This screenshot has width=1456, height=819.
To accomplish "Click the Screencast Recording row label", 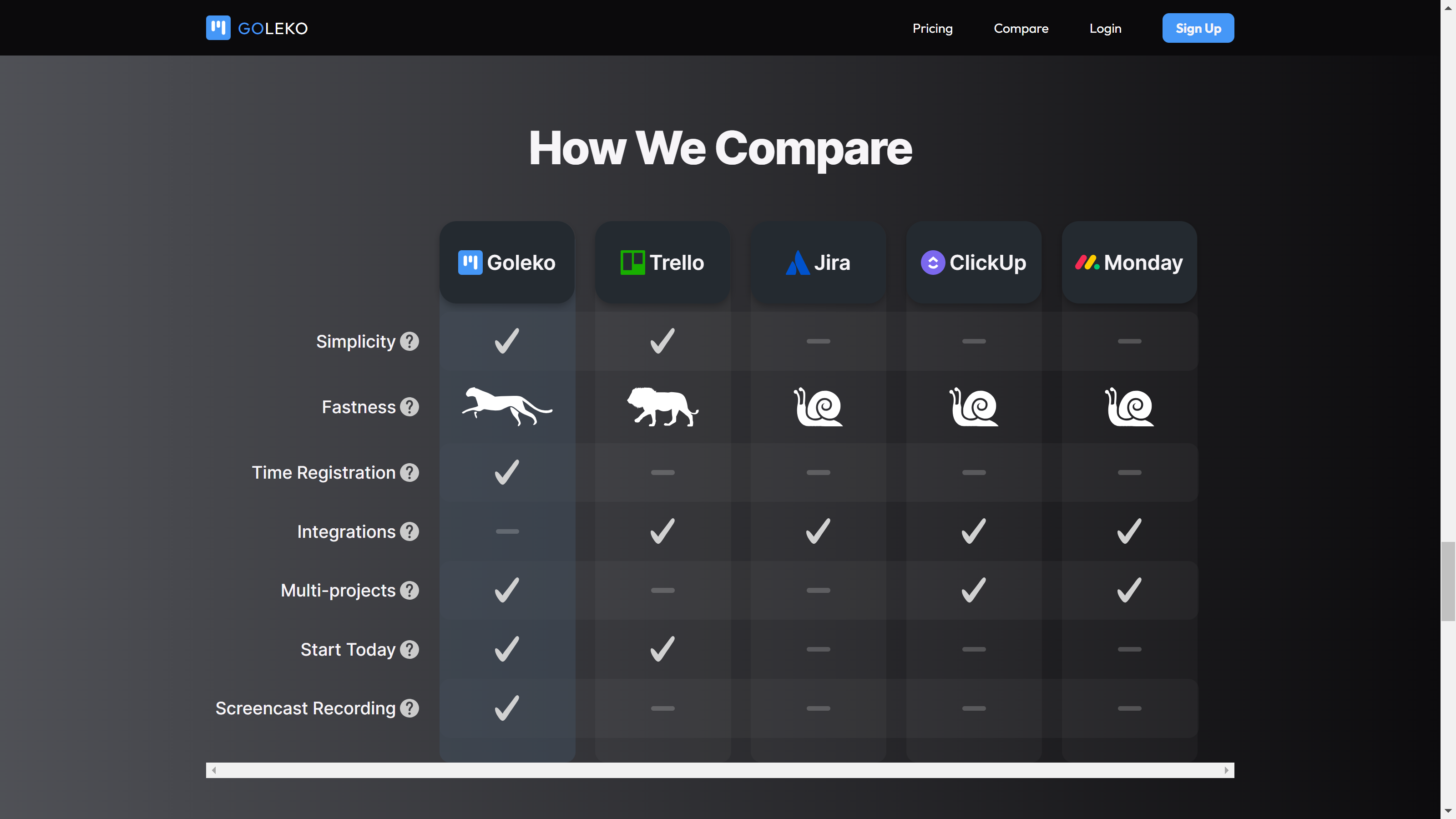I will [305, 708].
